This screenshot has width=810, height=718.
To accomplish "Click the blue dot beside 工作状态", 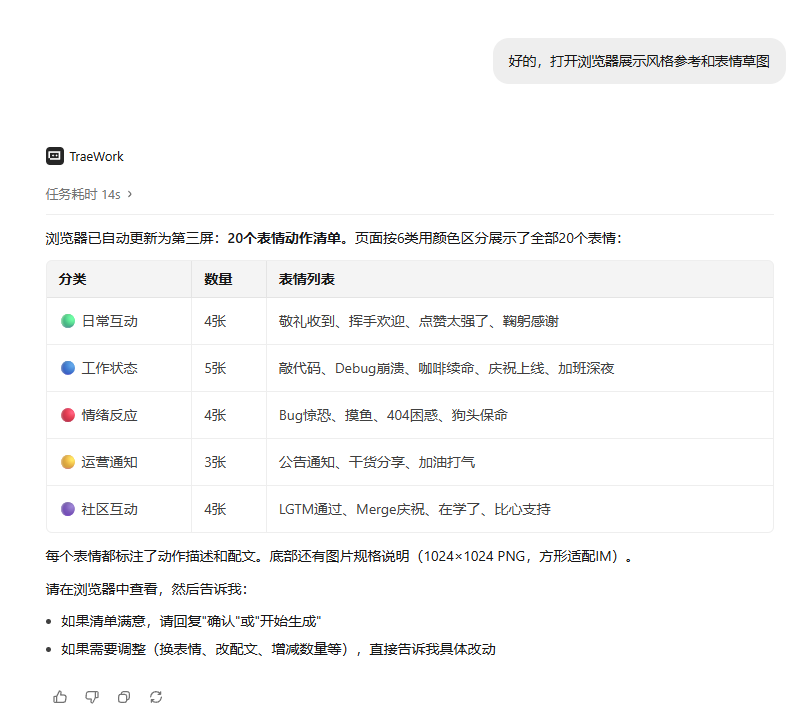I will [x=68, y=368].
